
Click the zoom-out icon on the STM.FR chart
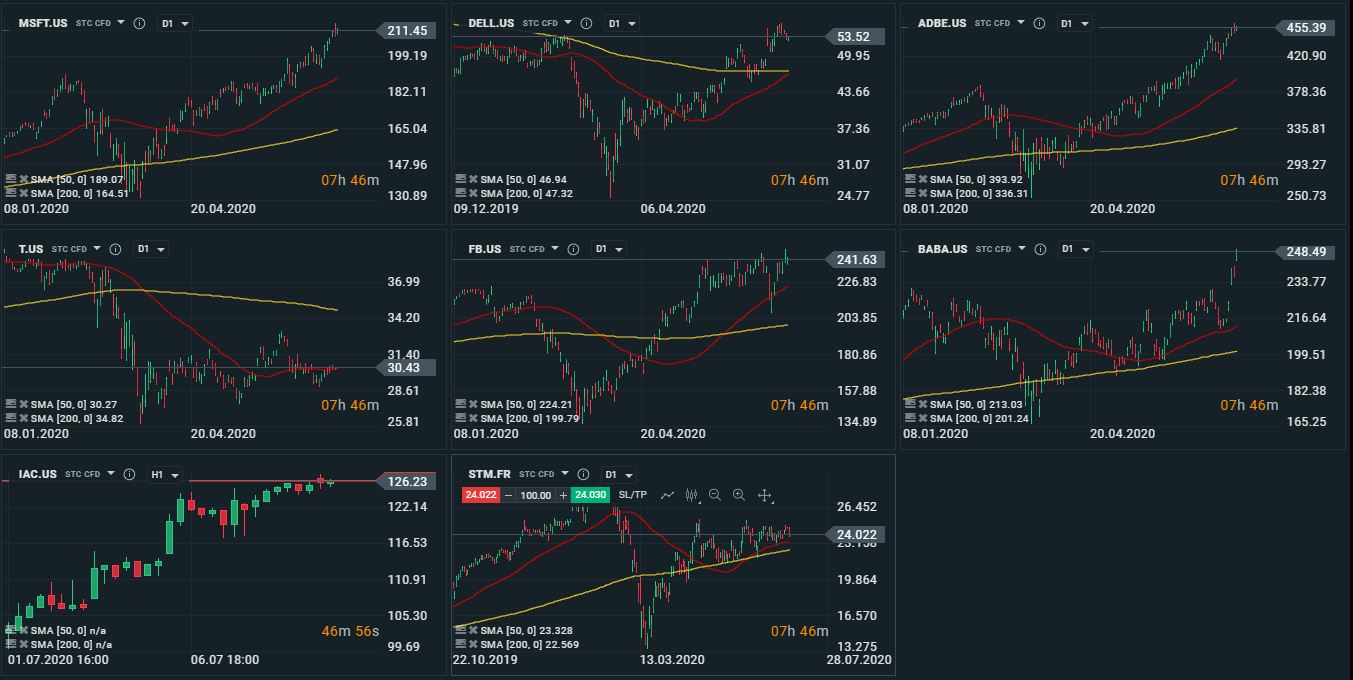click(x=714, y=495)
